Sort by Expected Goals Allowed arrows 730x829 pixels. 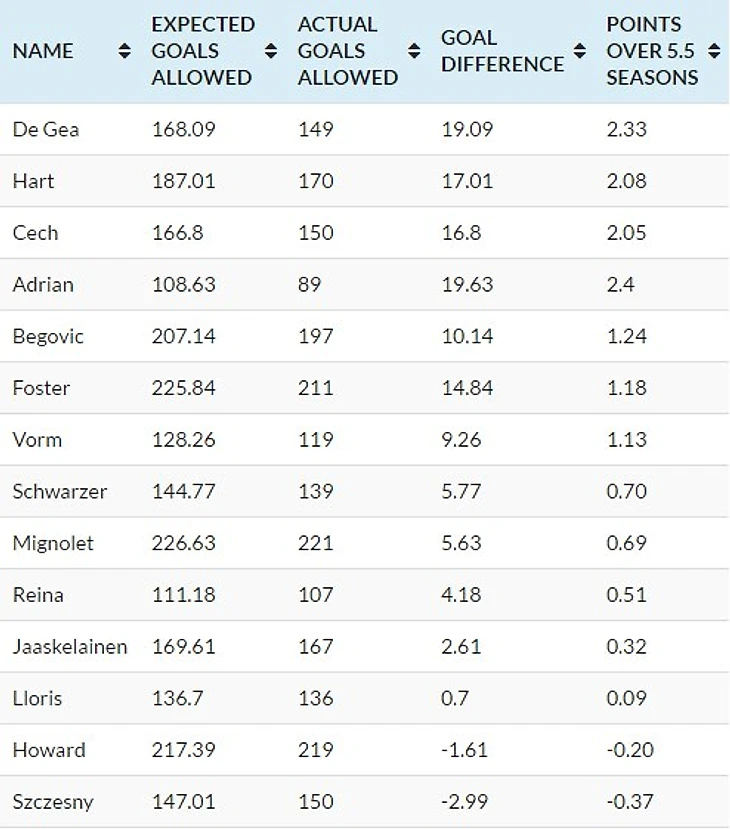270,51
